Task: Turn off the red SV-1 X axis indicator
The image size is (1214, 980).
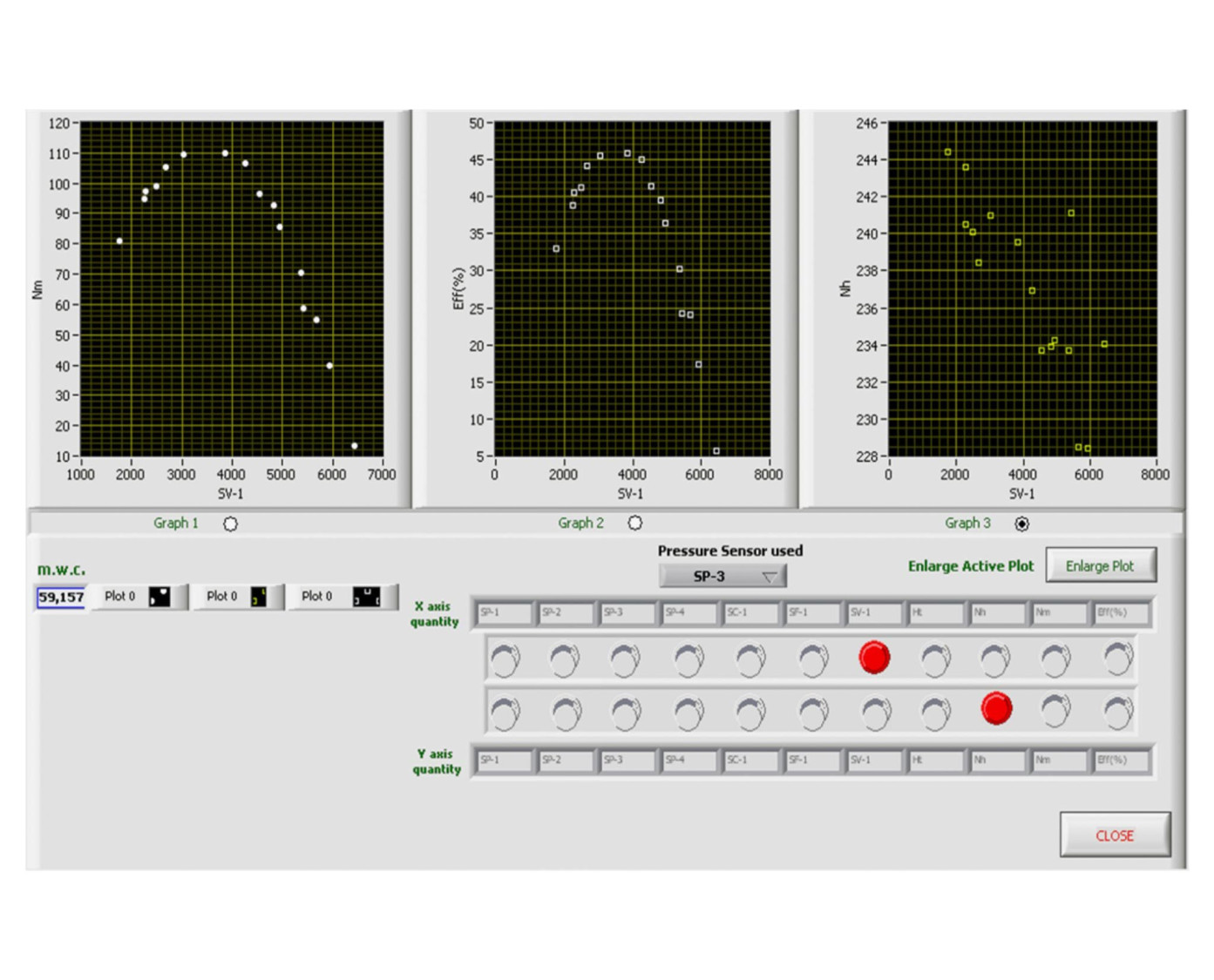Action: click(874, 658)
